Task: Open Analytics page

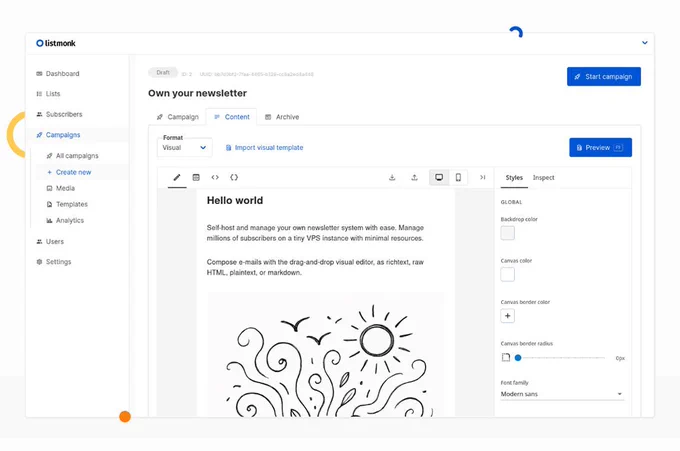Action: (70, 220)
